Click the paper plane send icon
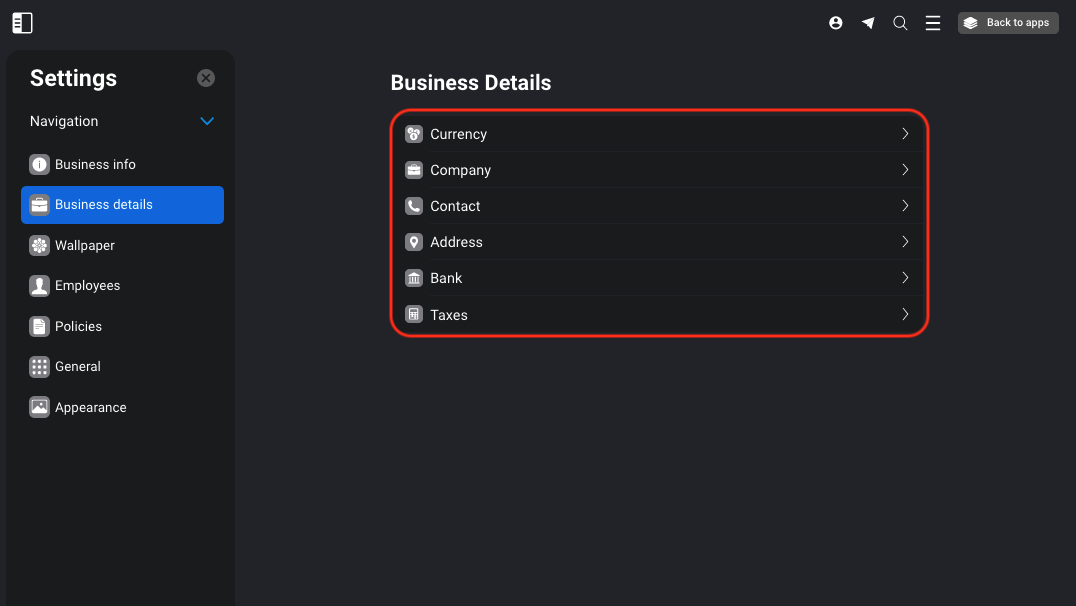The height and width of the screenshot is (606, 1076). (868, 23)
